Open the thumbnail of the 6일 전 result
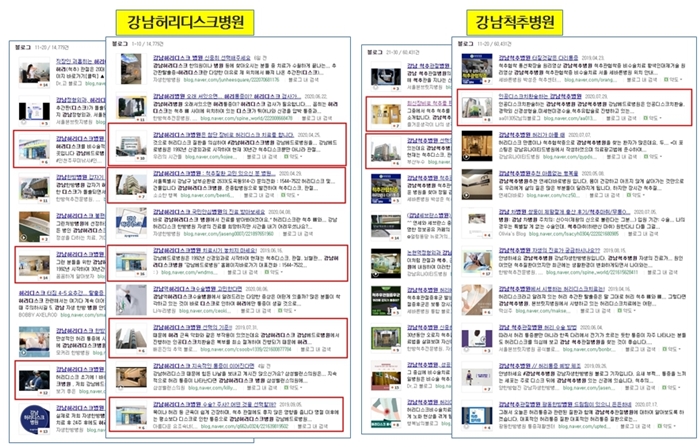Viewport: 700px width, 447px height. (131, 69)
